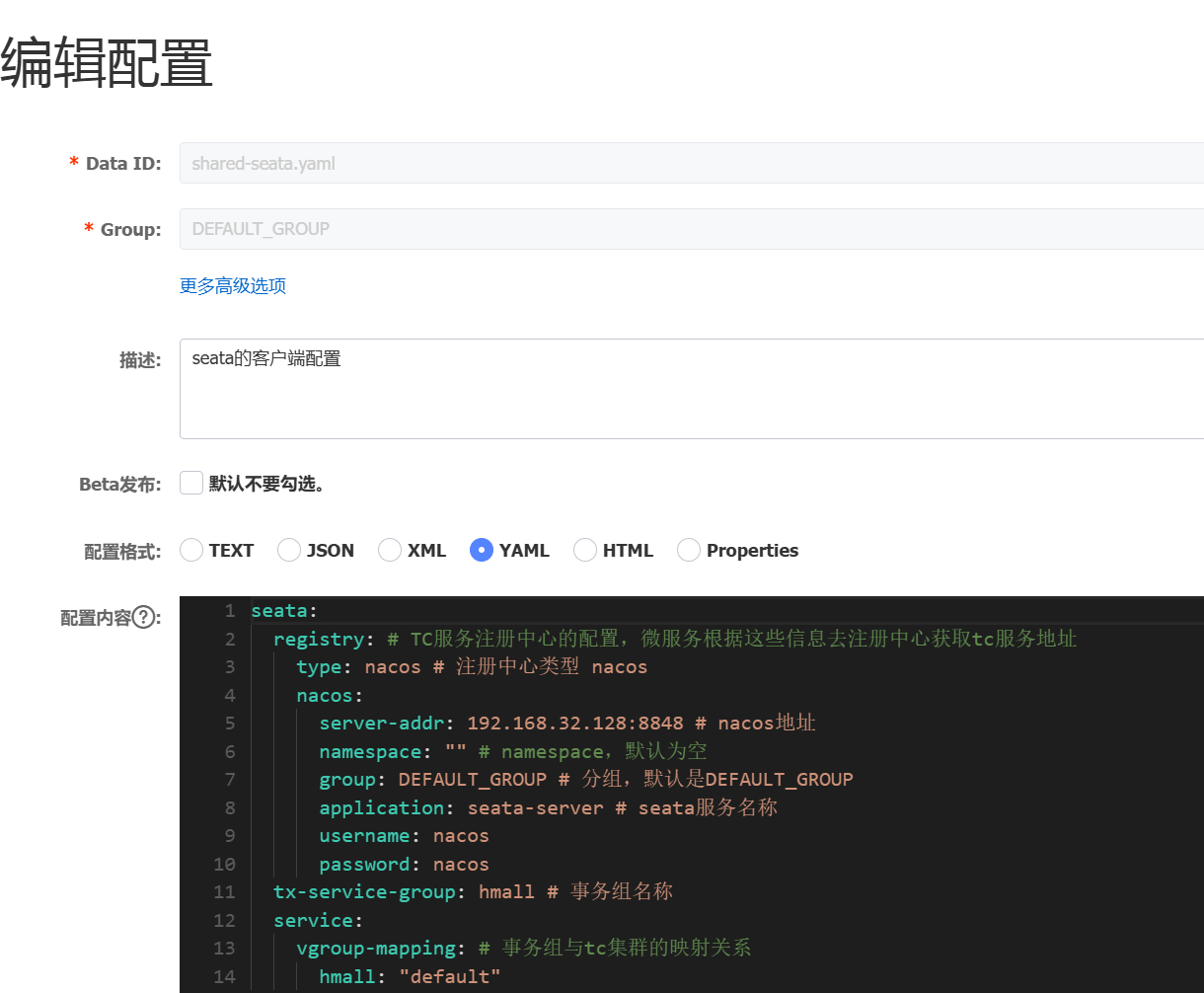Click 'password: nacos' on line 10

[x=405, y=864]
